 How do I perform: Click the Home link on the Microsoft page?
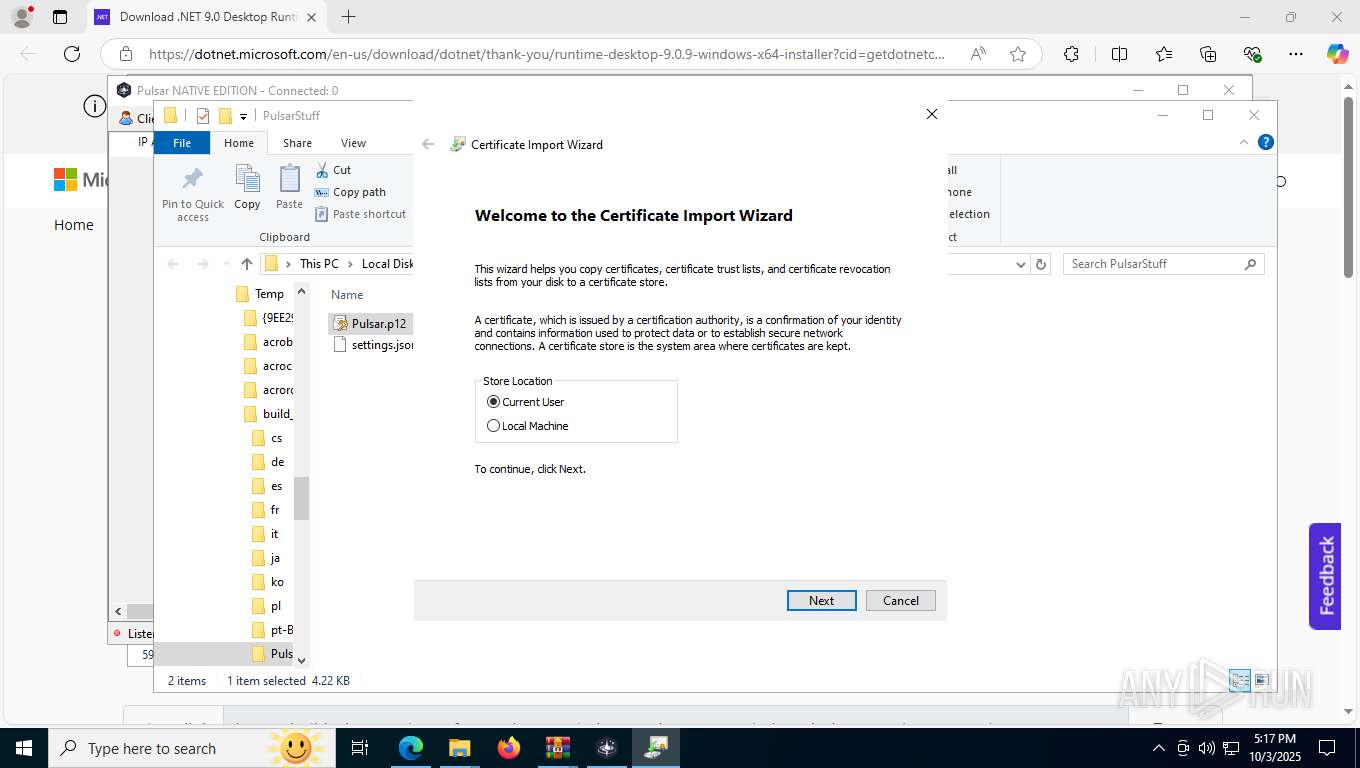pyautogui.click(x=73, y=225)
